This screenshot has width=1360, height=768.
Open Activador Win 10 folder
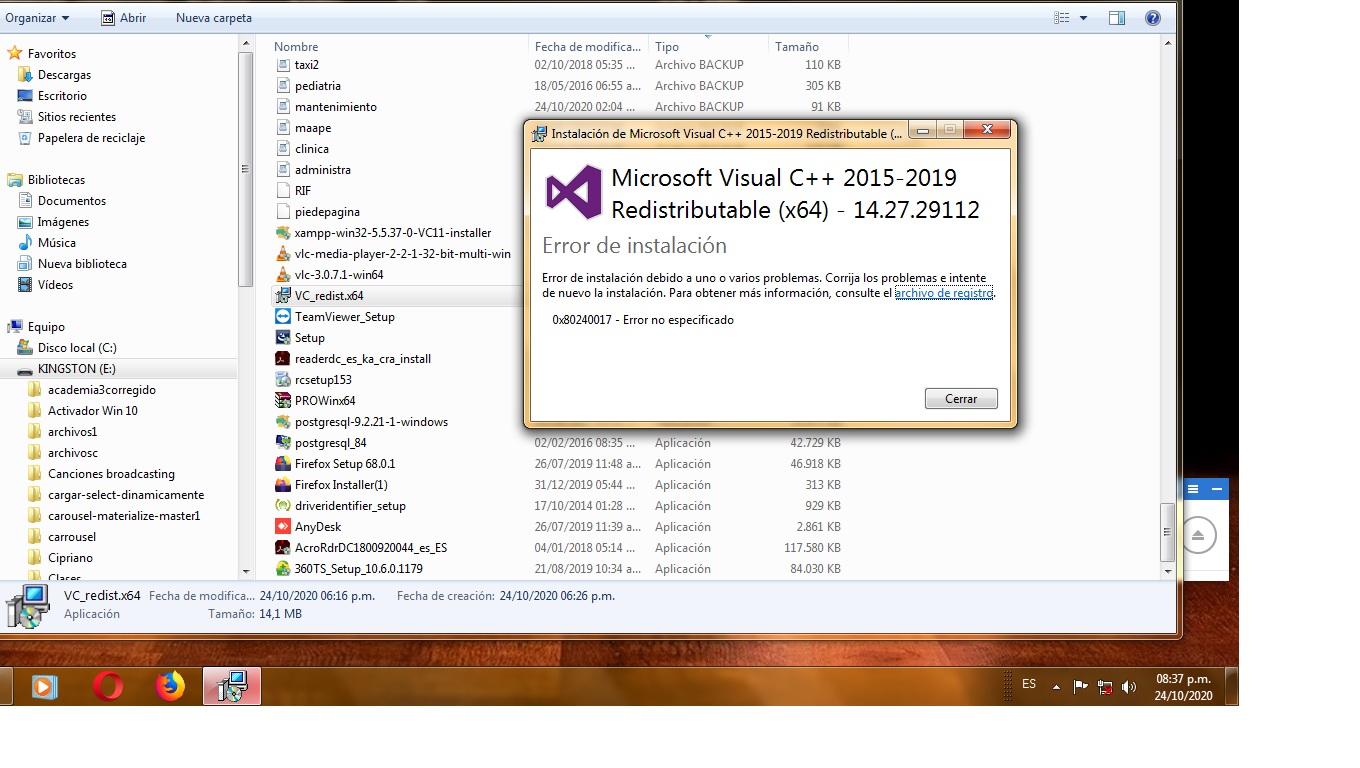[x=93, y=411]
